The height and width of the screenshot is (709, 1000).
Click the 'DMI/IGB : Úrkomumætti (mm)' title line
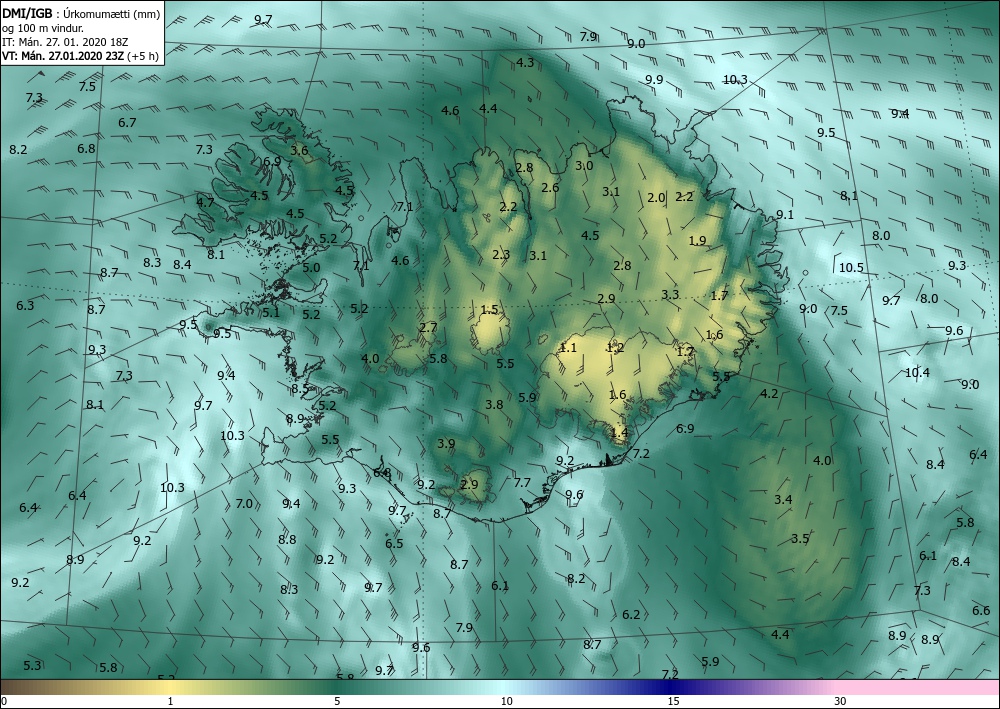click(79, 13)
